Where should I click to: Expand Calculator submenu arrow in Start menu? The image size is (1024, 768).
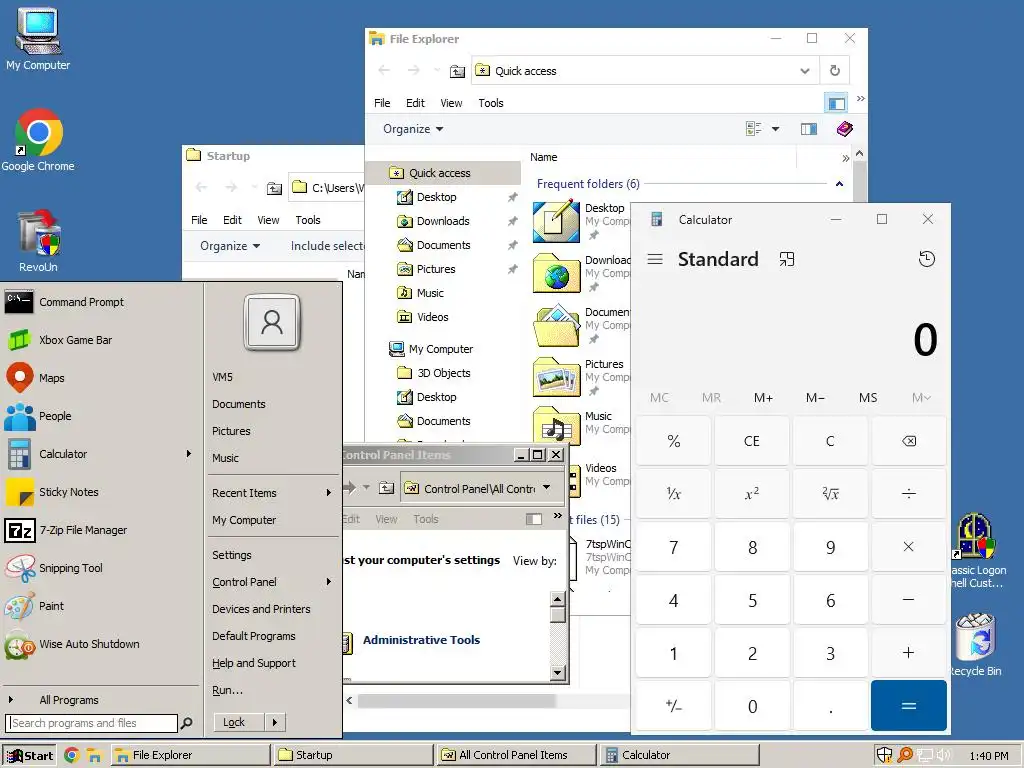point(189,453)
